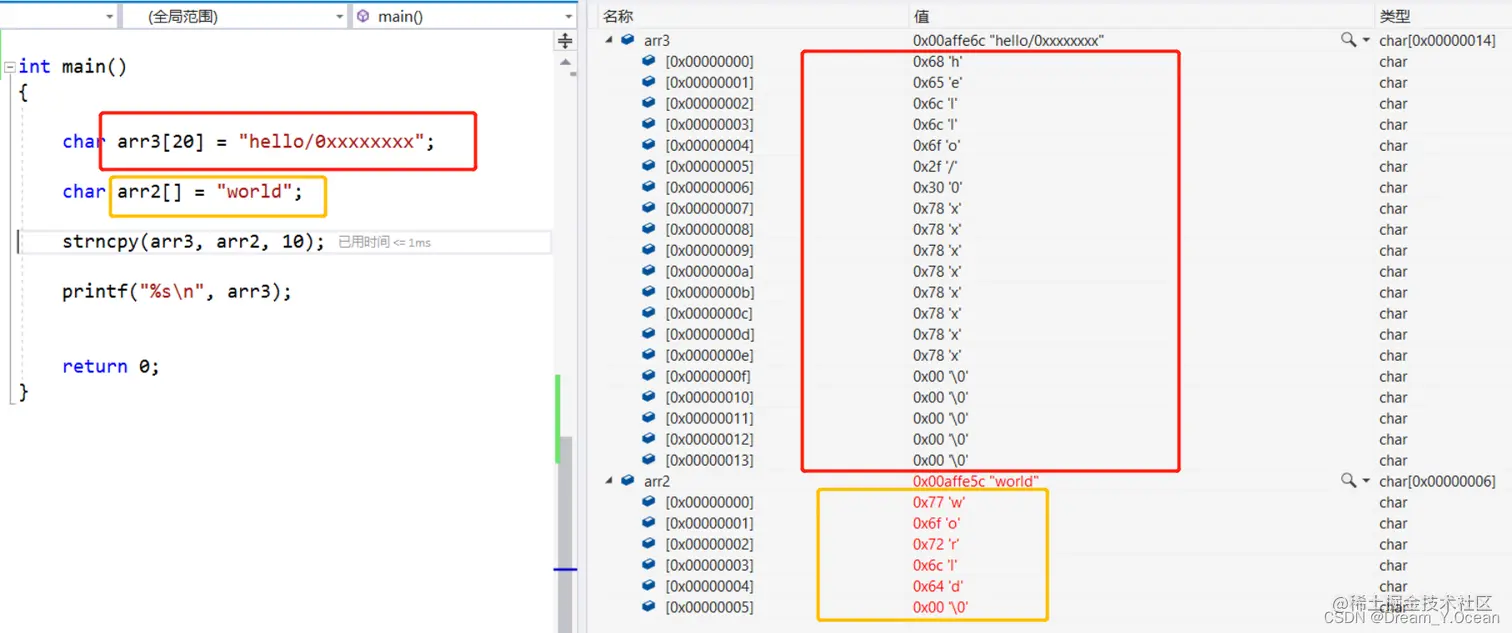Click the variable icon of arr3 [0x0000000a]
1512x633 pixels.
[x=649, y=271]
